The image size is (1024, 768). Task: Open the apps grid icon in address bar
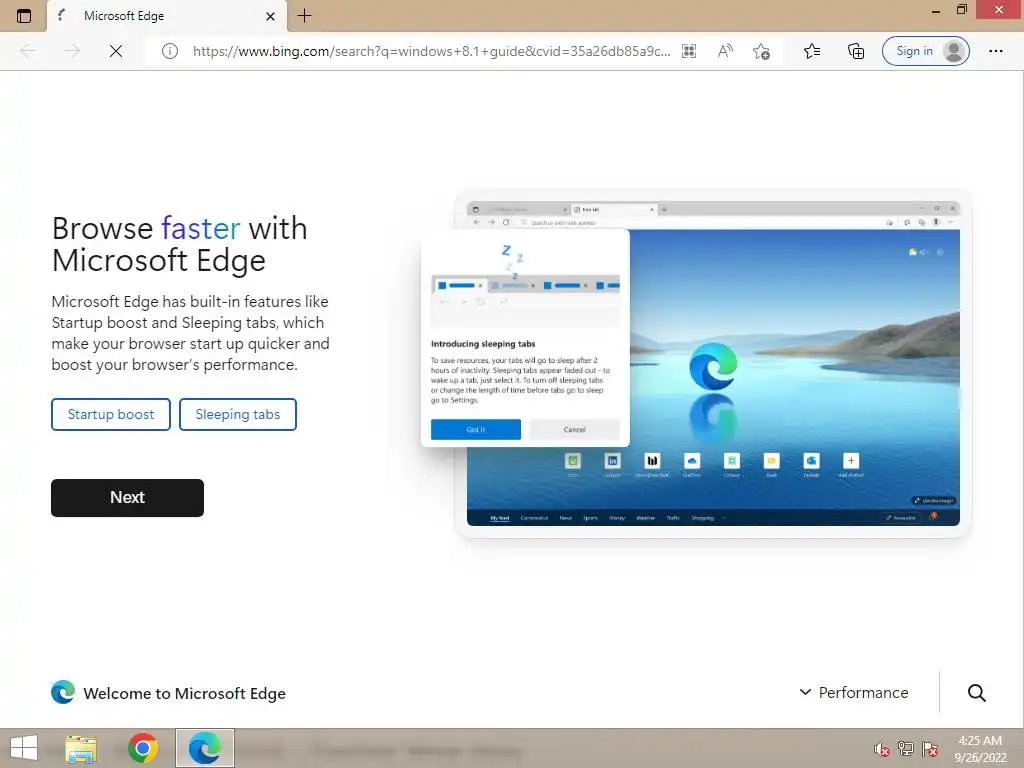point(689,51)
